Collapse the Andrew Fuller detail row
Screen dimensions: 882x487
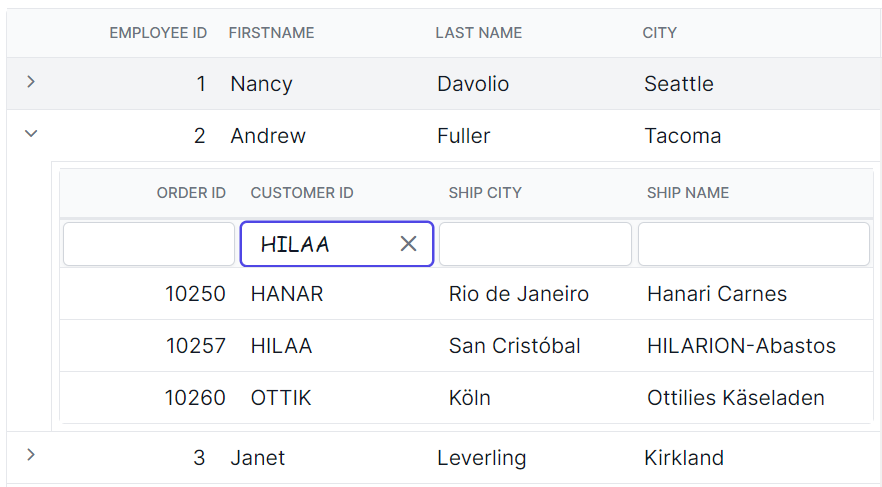coord(31,134)
